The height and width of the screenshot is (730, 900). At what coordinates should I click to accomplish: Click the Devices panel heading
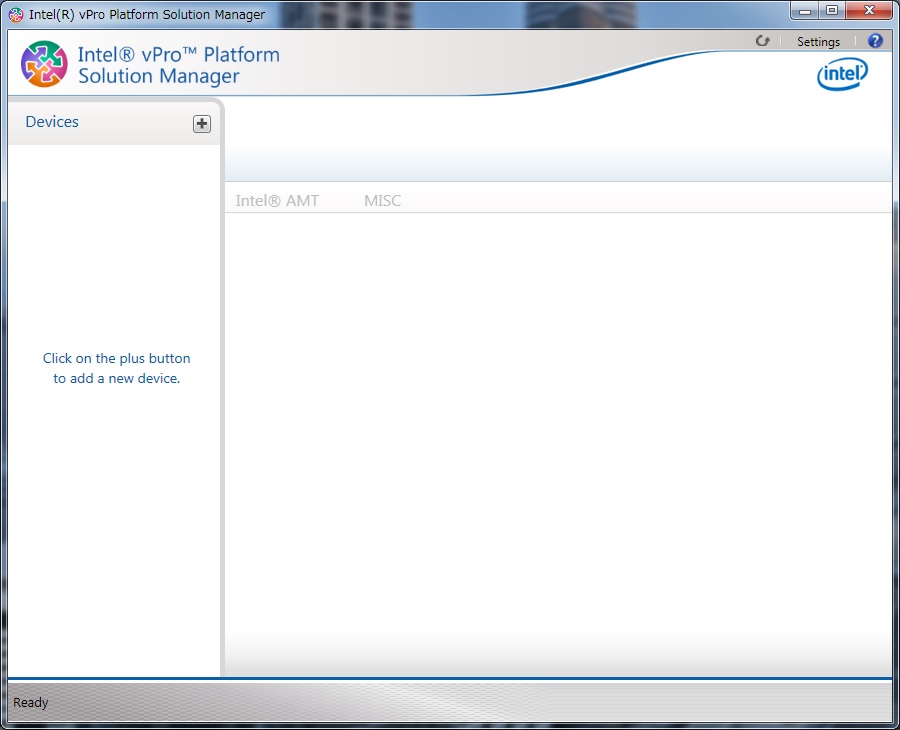coord(52,122)
